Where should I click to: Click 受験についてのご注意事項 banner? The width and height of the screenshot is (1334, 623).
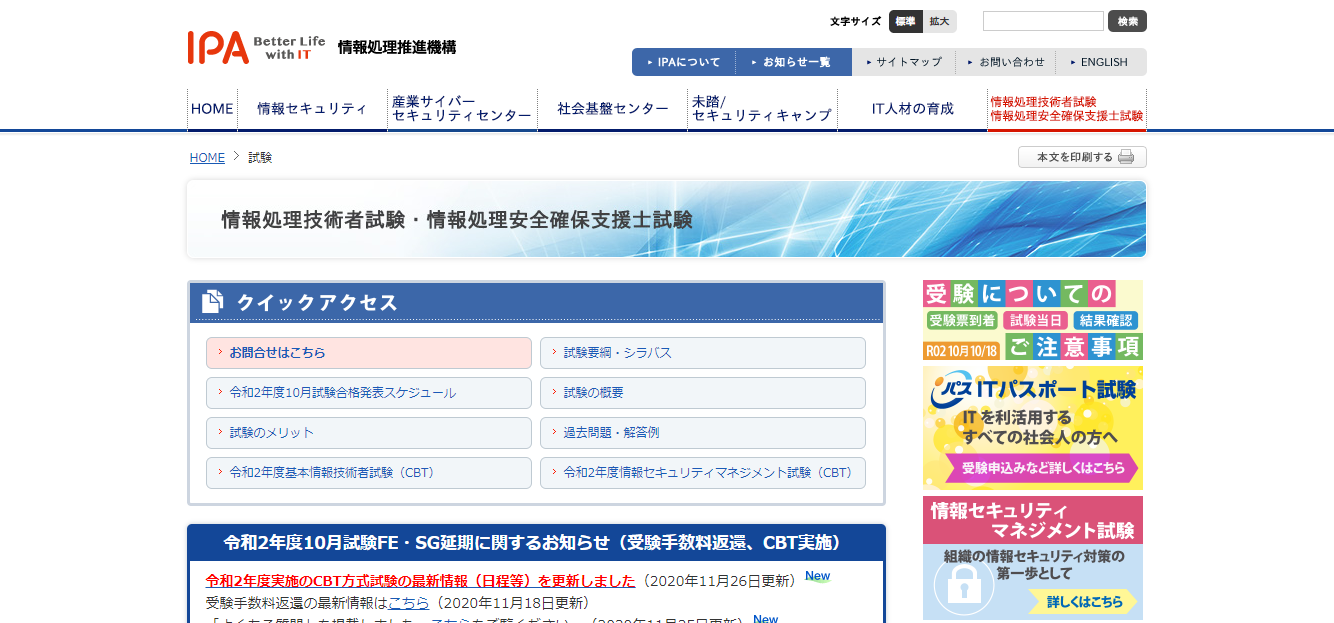(1033, 320)
